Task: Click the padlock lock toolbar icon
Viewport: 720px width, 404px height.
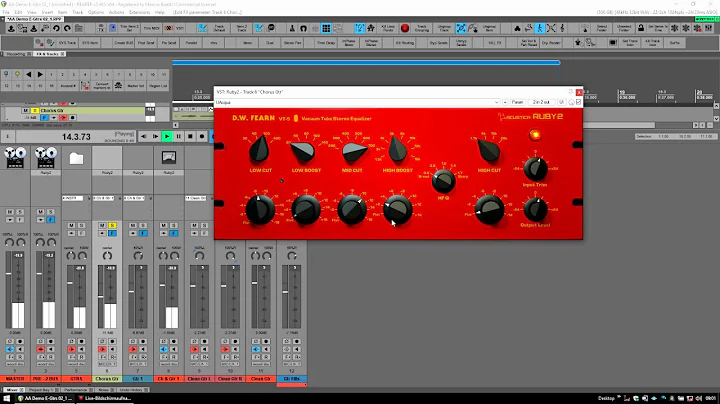Action: pyautogui.click(x=641, y=28)
